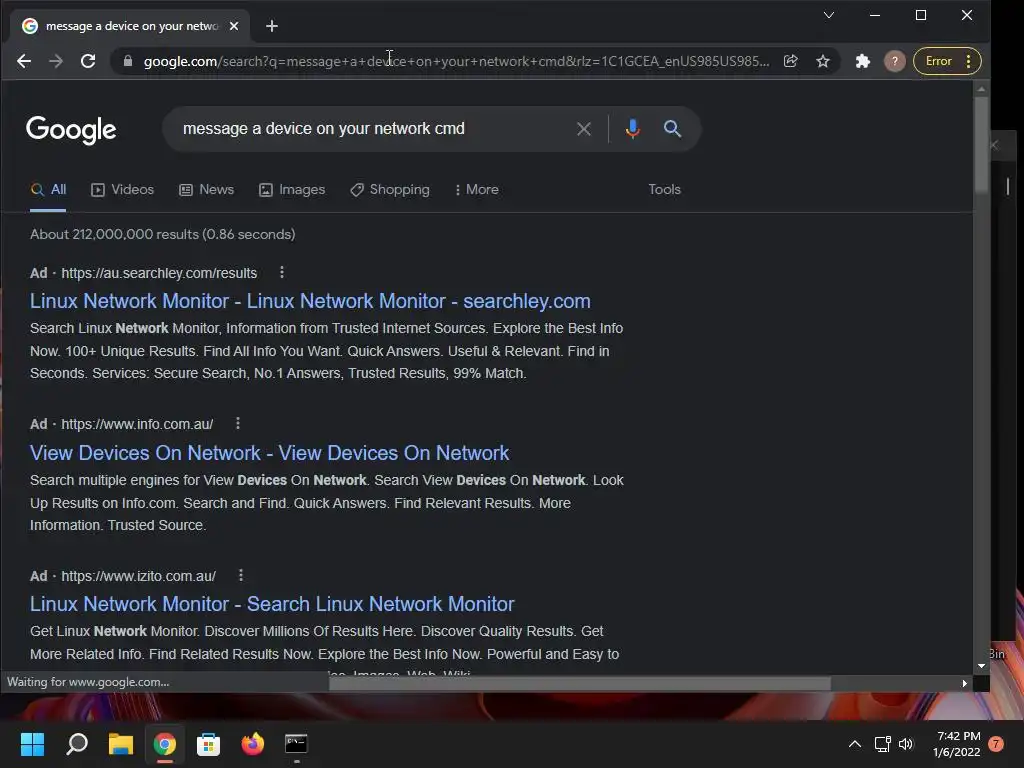Click the ad URL 'https://au.searchley.com/results'
1024x768 pixels.
point(159,274)
